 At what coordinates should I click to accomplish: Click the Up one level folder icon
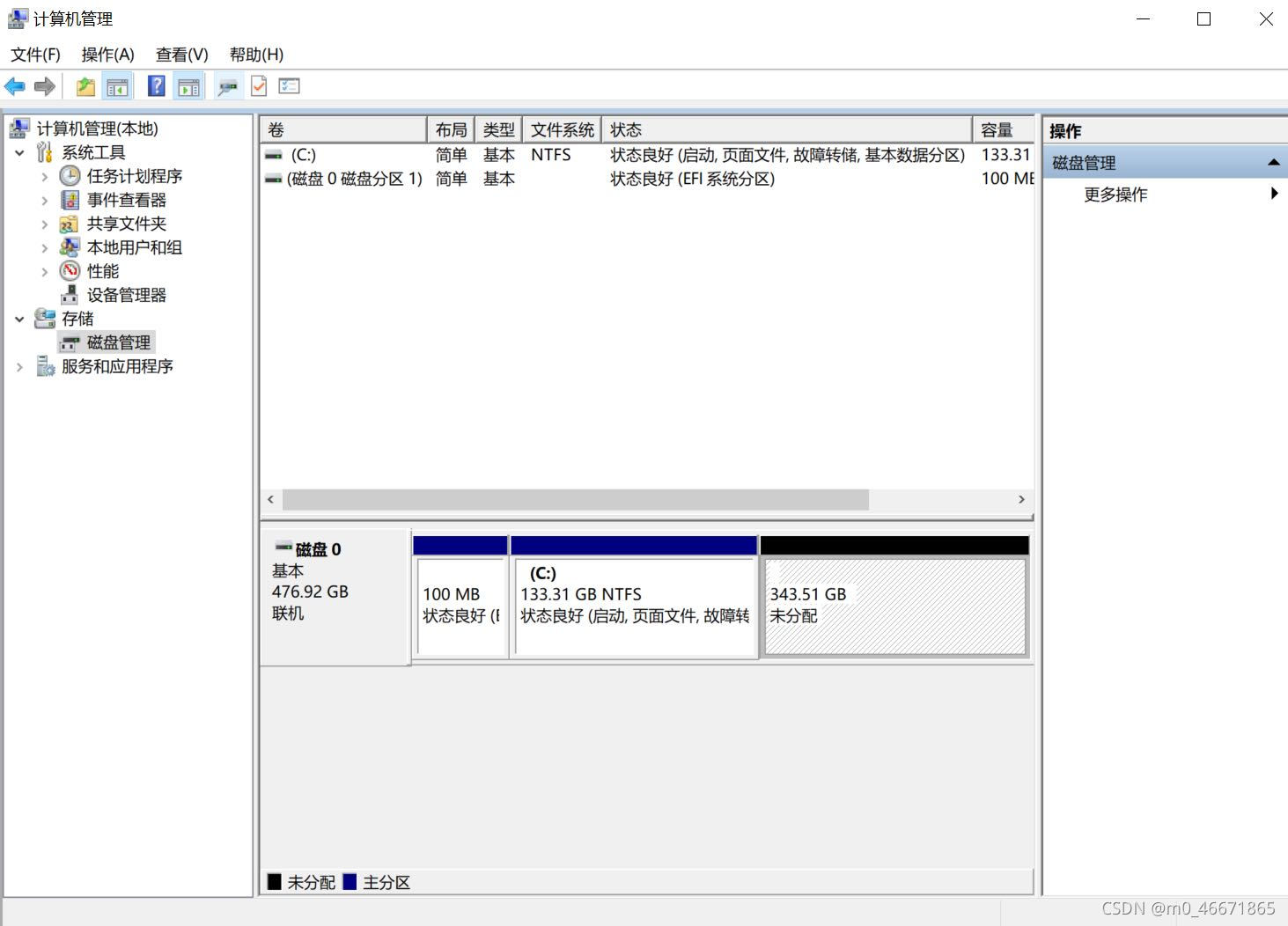pos(85,86)
